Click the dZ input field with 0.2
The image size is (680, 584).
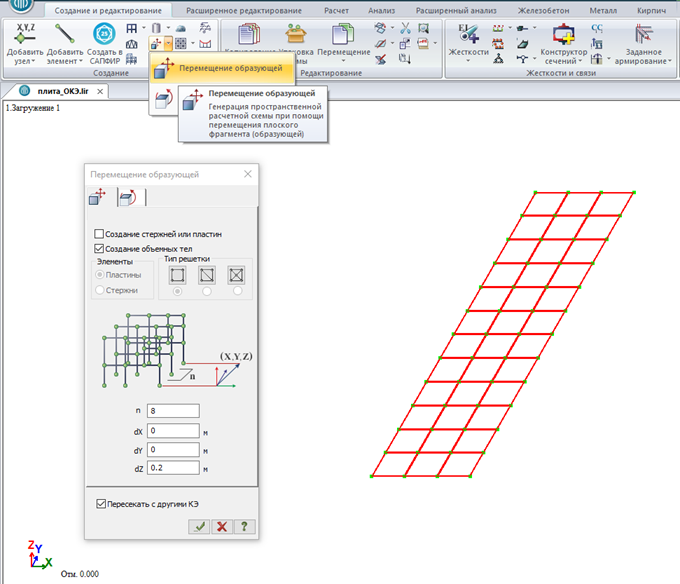(x=173, y=468)
